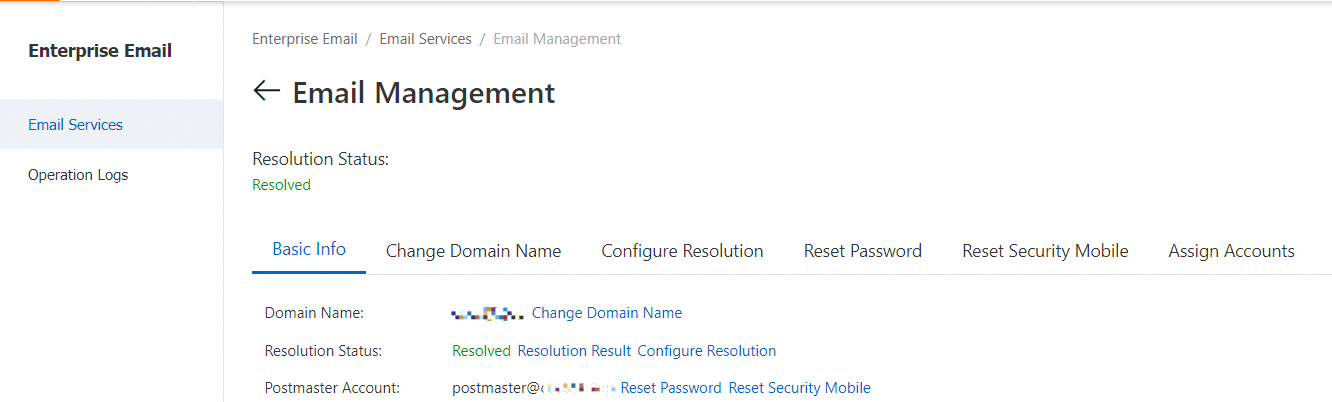1332x402 pixels.
Task: Click Reset Password link beside postmaster account
Action: point(671,388)
